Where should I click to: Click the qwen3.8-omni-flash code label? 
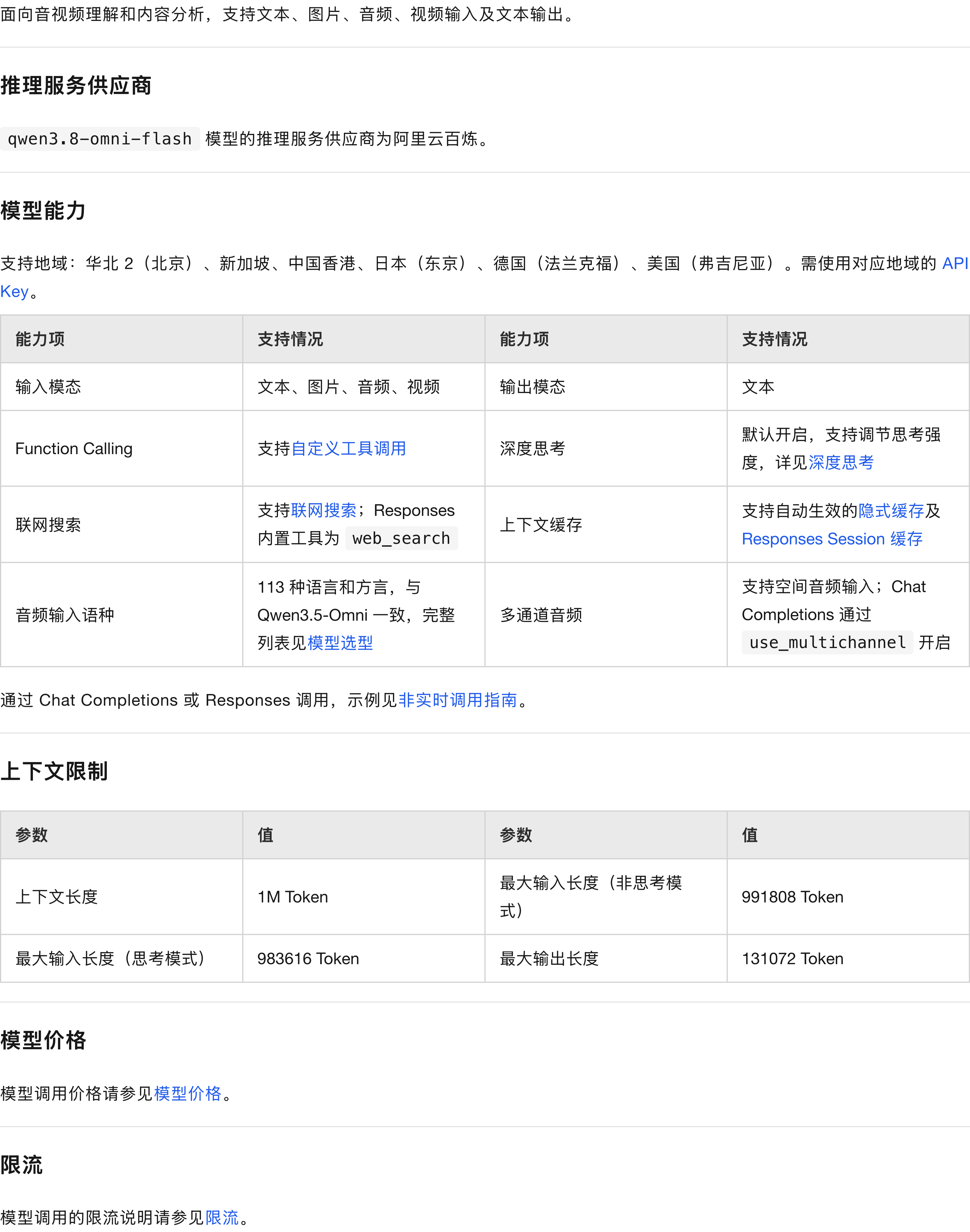pyautogui.click(x=100, y=139)
